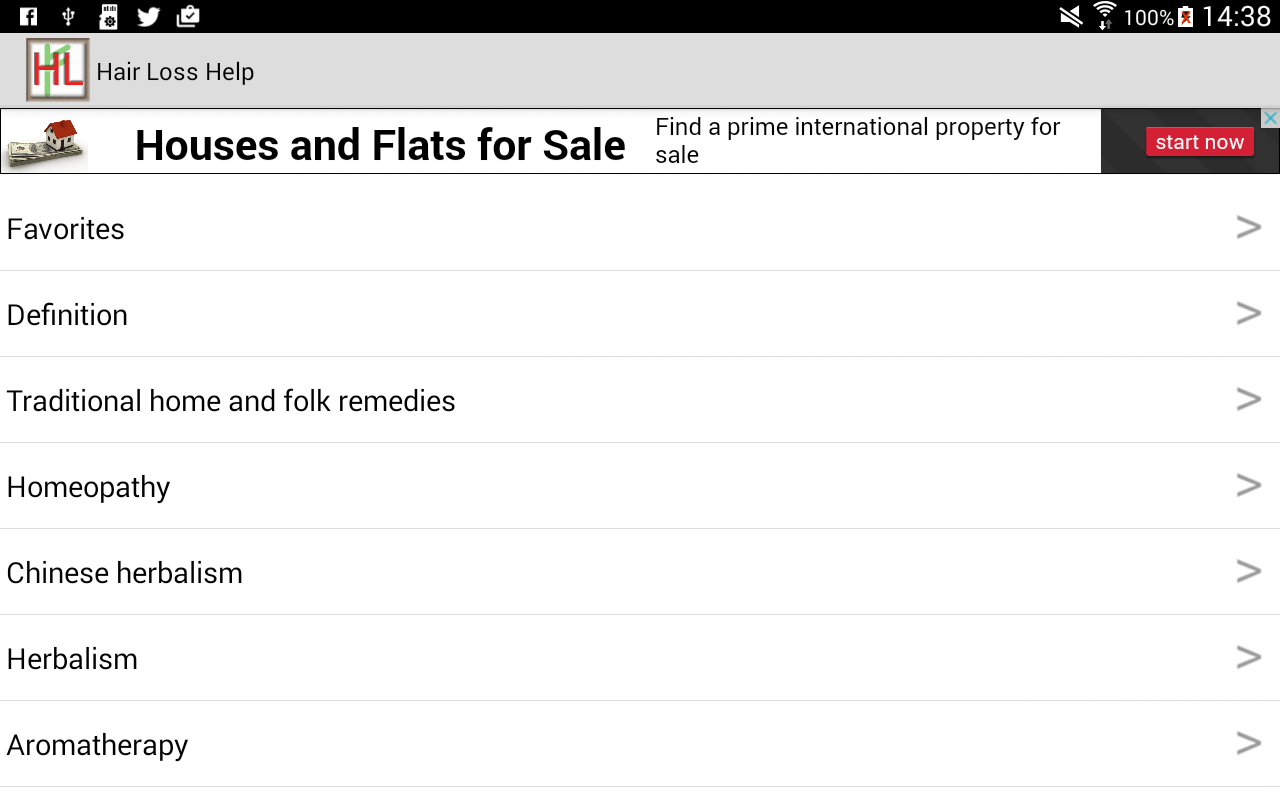
Task: Tap the chevron arrow on Chinese herbalism row
Action: tap(1248, 572)
